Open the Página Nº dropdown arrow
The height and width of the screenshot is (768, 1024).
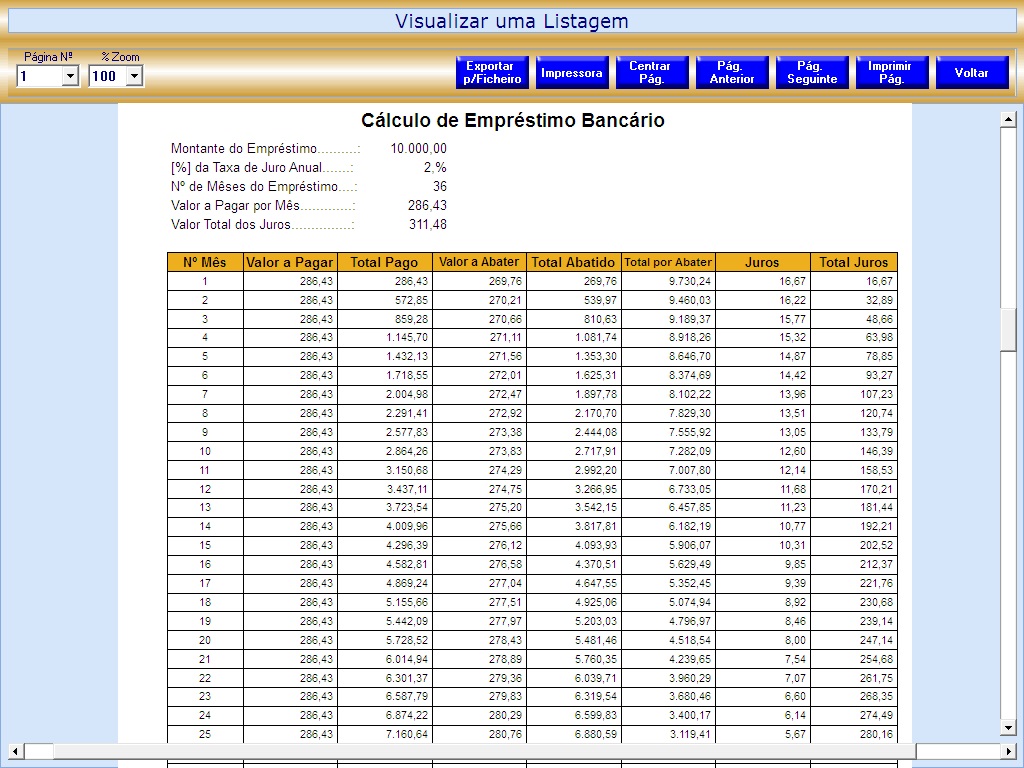pyautogui.click(x=70, y=76)
